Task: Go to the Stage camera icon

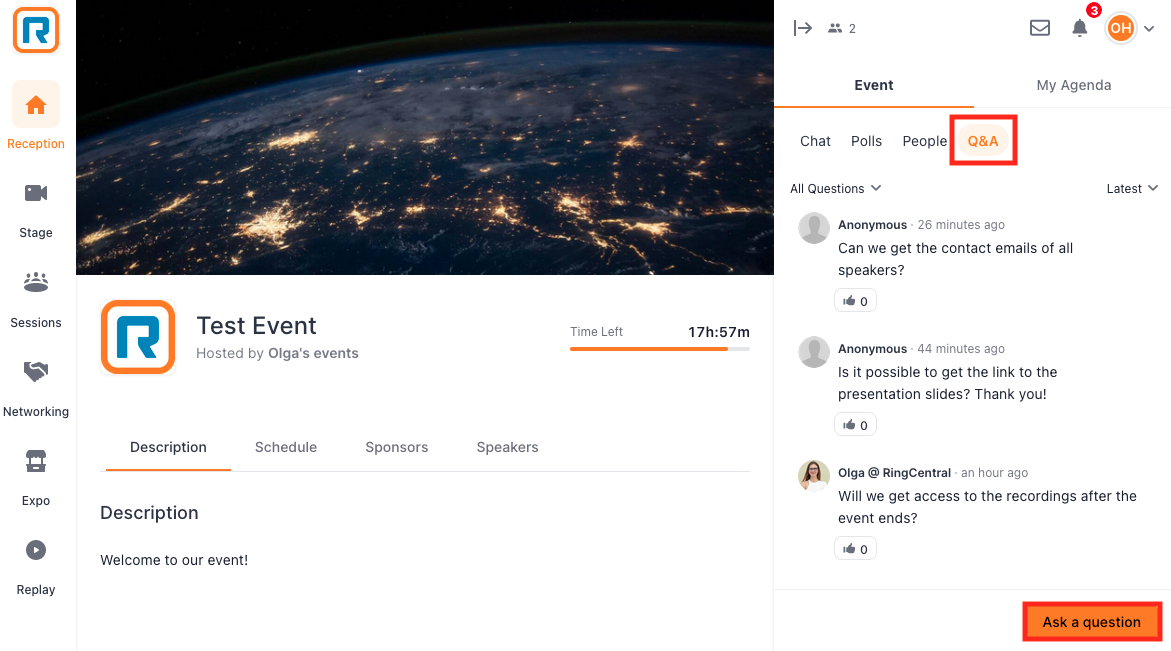Action: point(36,193)
